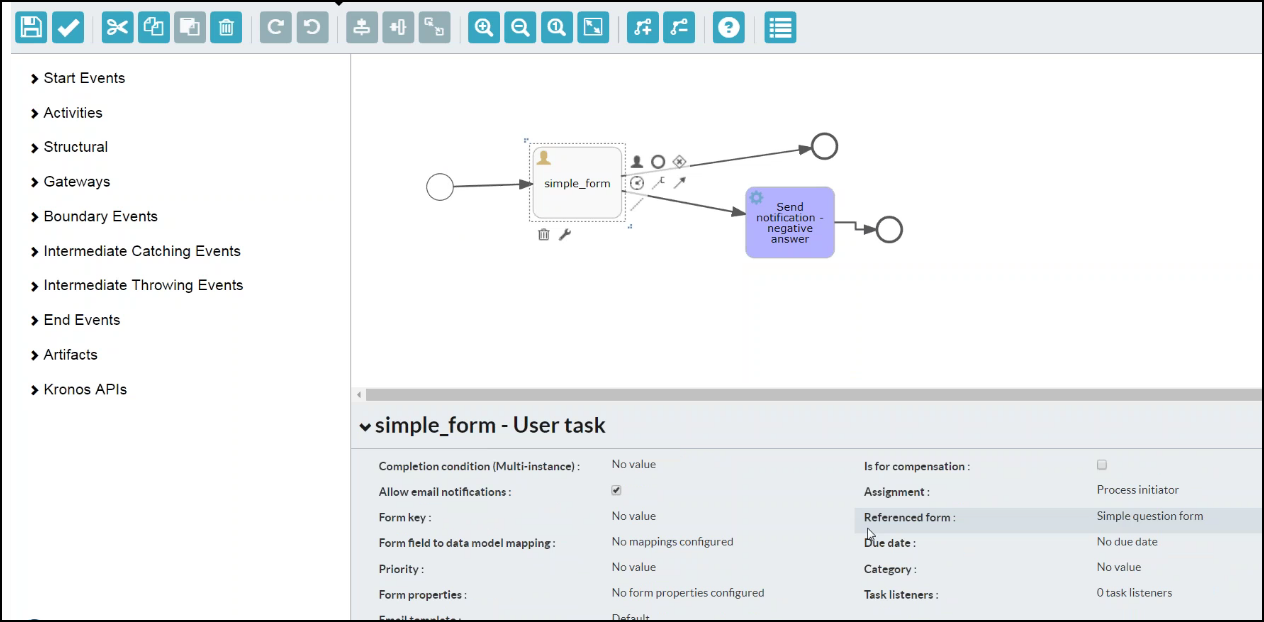Viewport: 1264px width, 622px height.
Task: Expand Intermediate Catching Events group
Action: tap(136, 251)
